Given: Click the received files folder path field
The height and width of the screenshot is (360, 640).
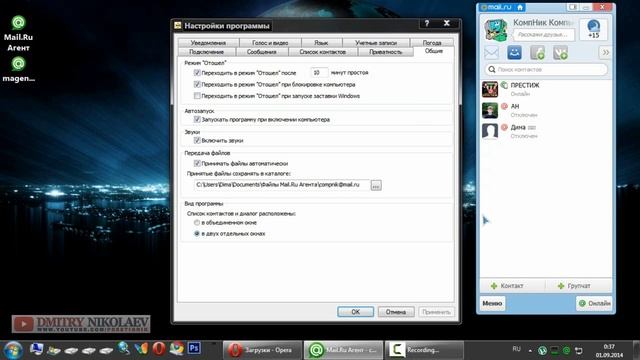Looking at the screenshot, I should [x=282, y=185].
